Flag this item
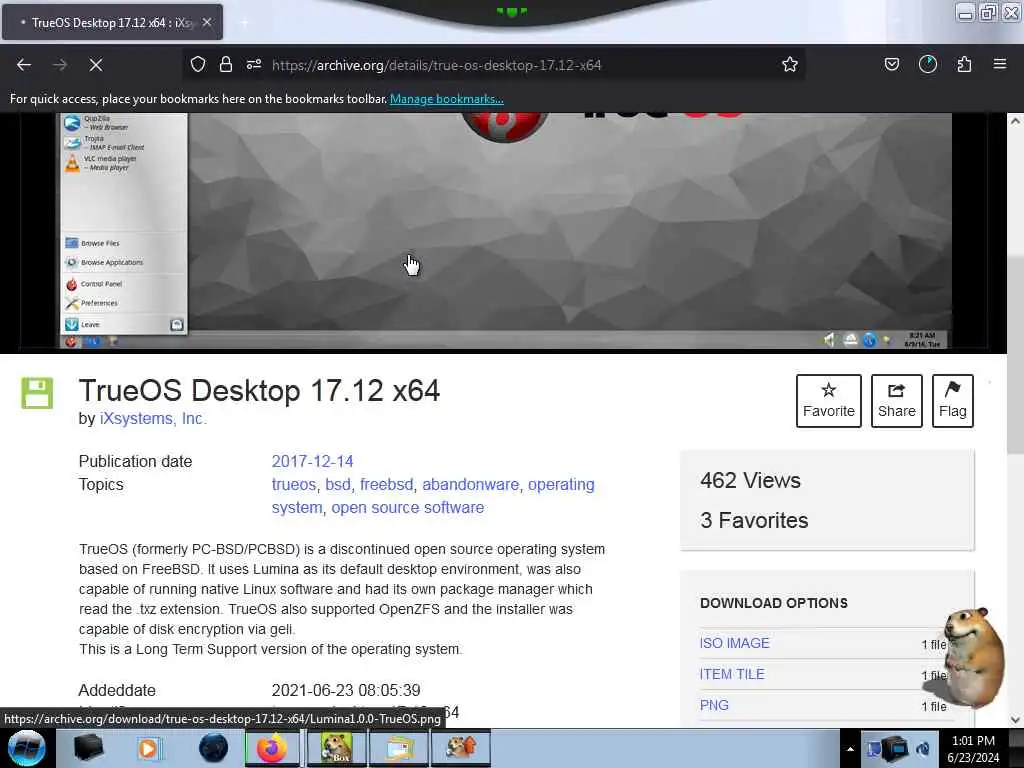Viewport: 1024px width, 768px height. pyautogui.click(x=953, y=401)
